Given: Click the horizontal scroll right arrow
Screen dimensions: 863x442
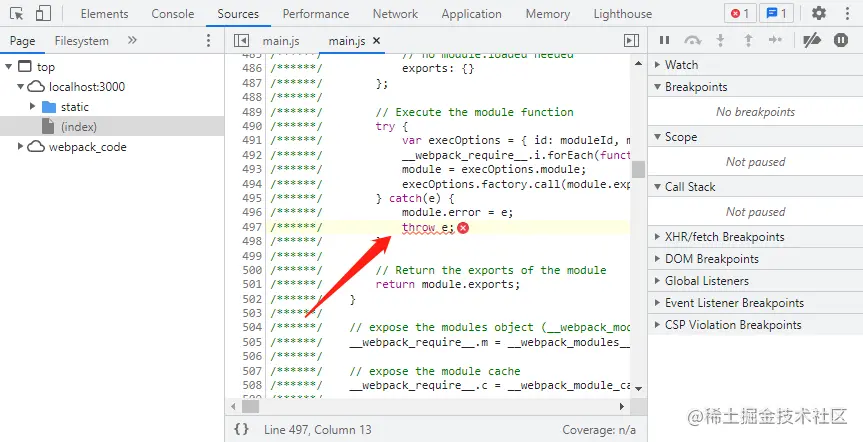Looking at the screenshot, I should click(x=622, y=406).
